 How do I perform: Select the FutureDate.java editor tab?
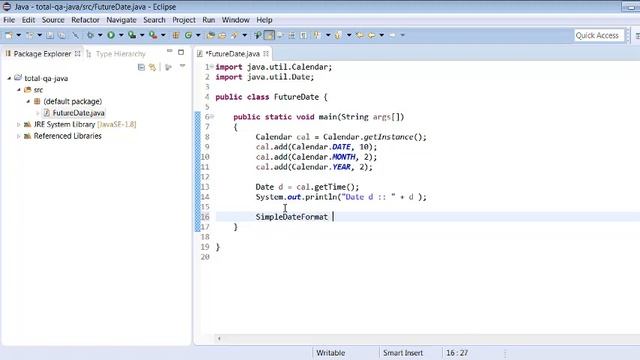click(232, 54)
